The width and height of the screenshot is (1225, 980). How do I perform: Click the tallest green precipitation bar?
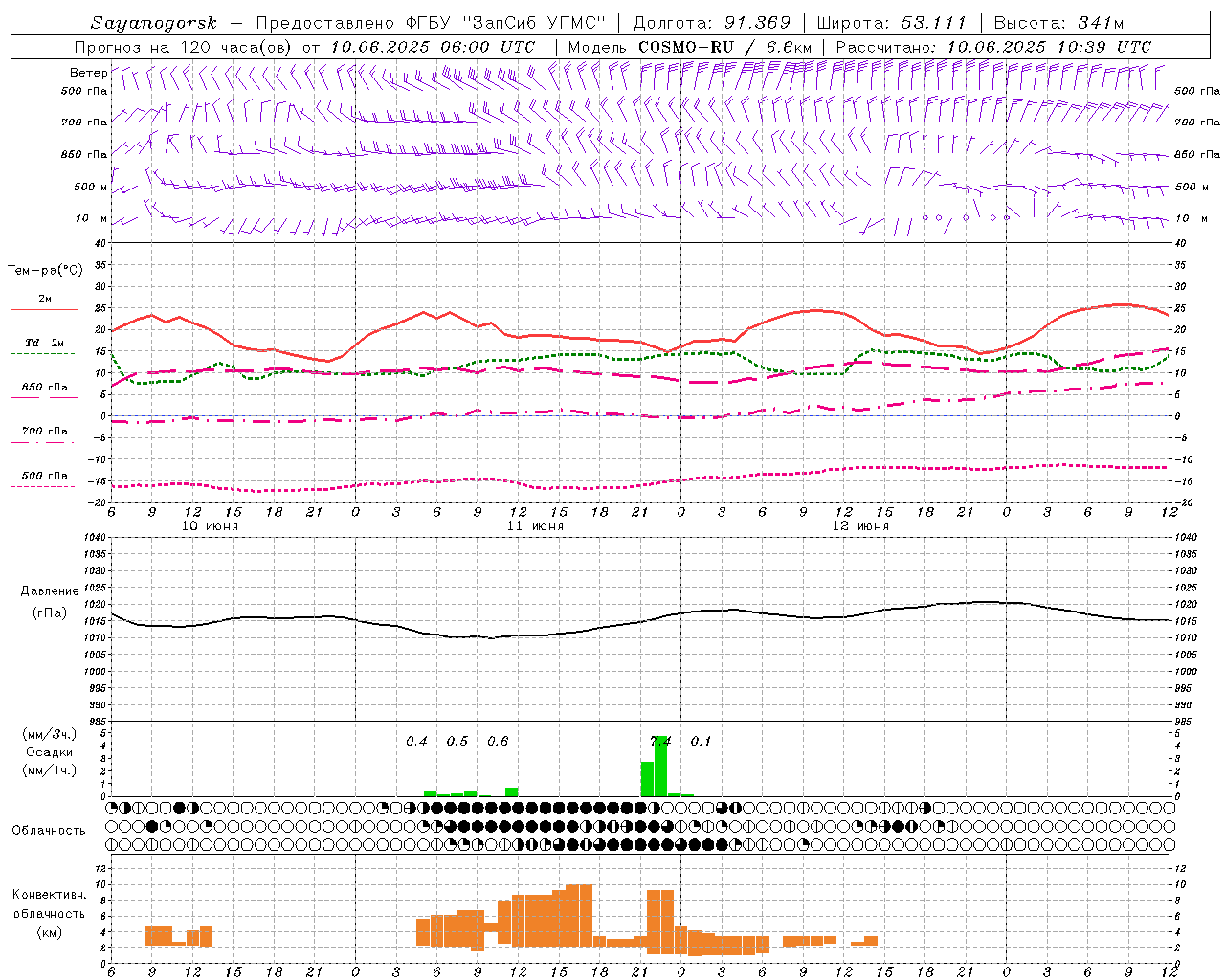pyautogui.click(x=660, y=766)
